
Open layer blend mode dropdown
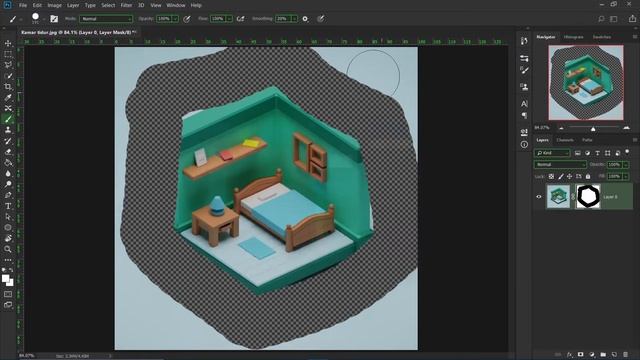point(560,164)
